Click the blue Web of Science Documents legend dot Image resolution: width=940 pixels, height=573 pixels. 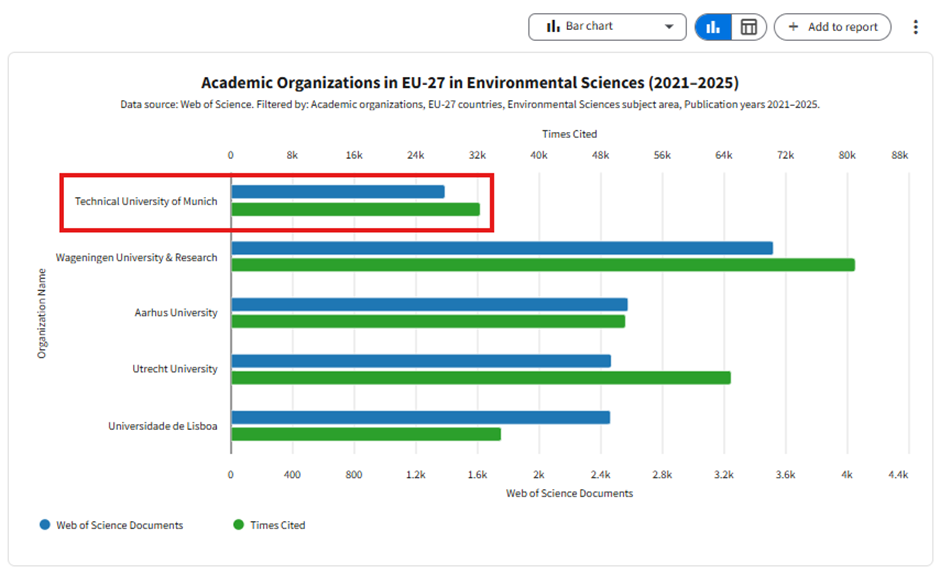point(45,524)
